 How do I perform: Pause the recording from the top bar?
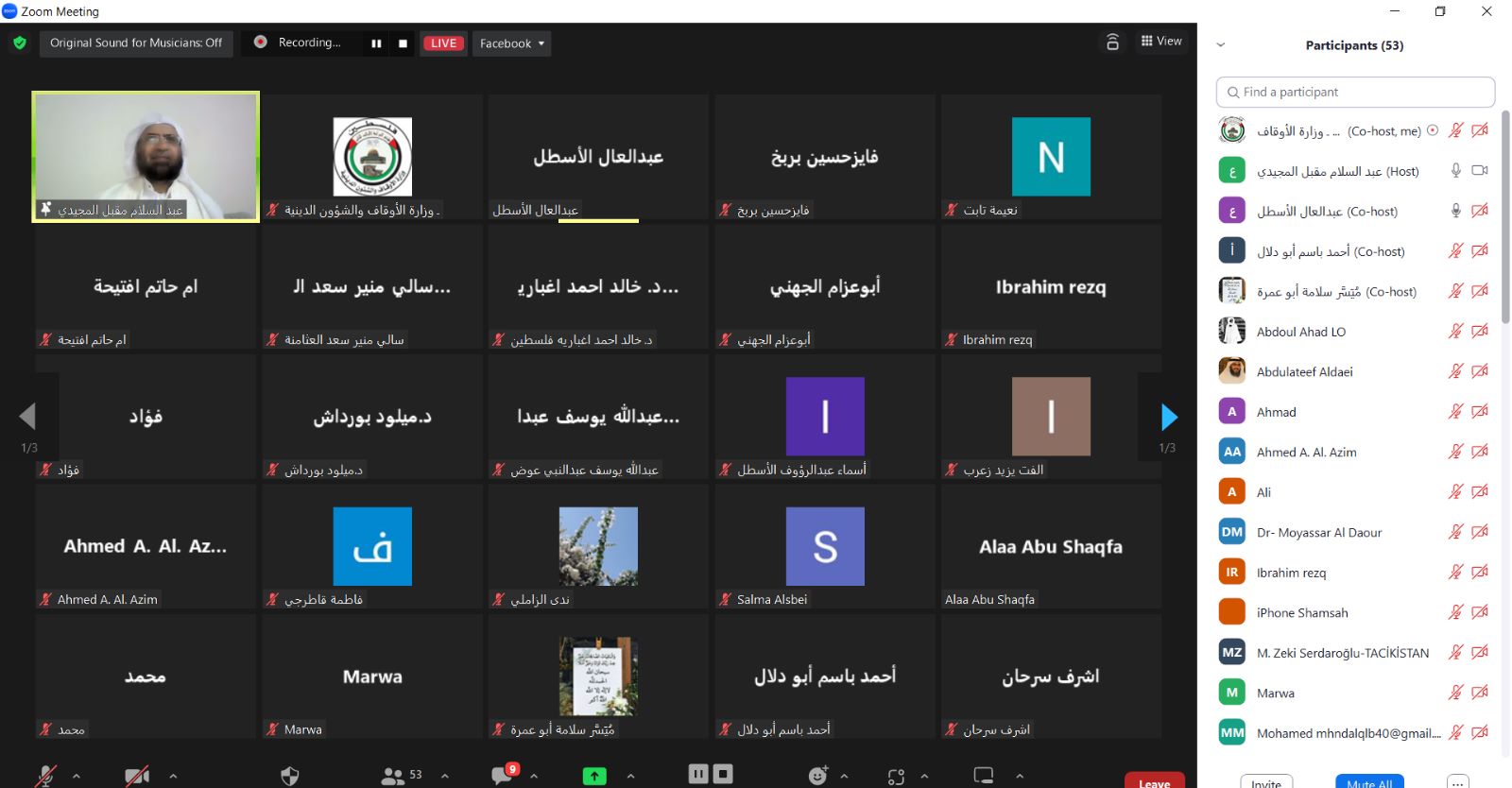pyautogui.click(x=376, y=43)
